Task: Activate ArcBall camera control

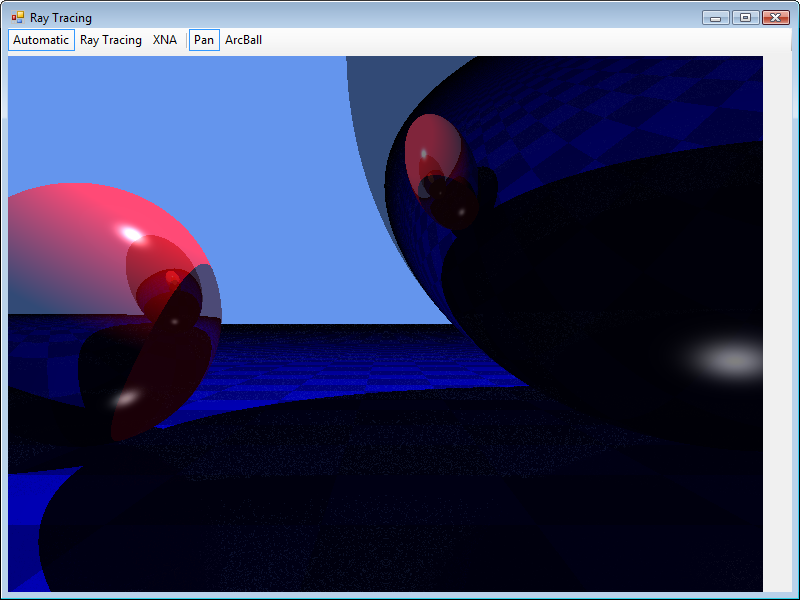Action: (x=243, y=40)
